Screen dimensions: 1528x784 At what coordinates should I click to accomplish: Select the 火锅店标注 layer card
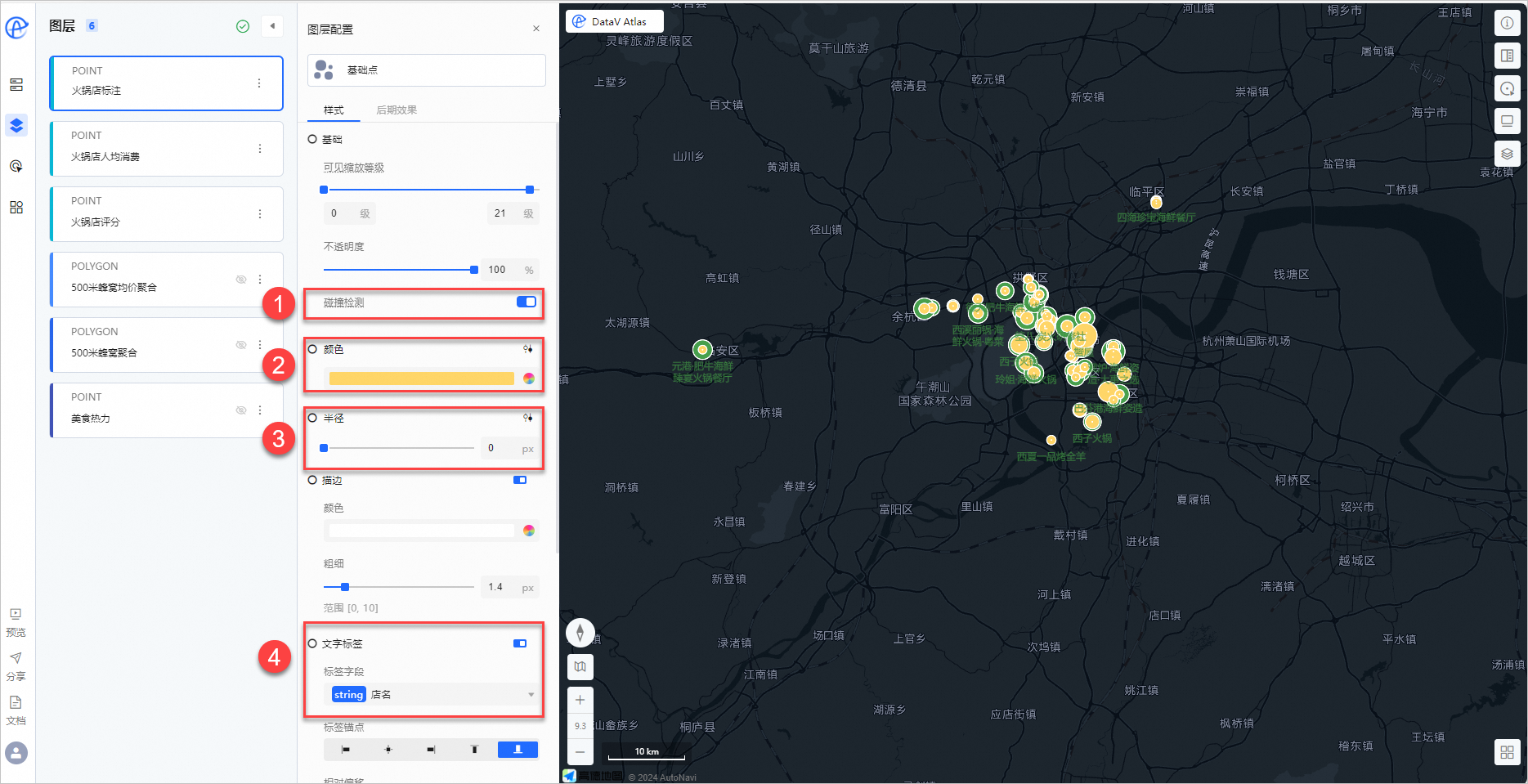coord(166,83)
